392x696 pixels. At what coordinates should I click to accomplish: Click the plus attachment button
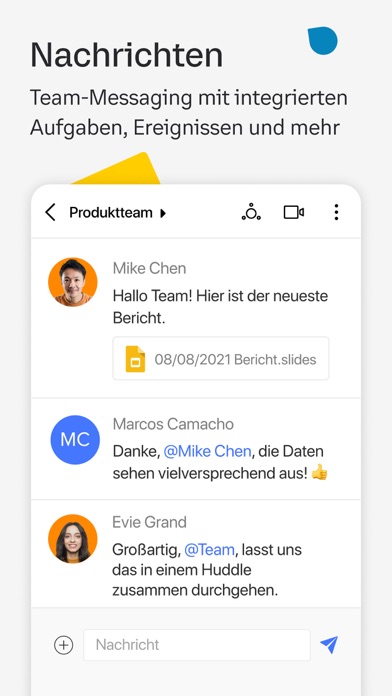(63, 645)
